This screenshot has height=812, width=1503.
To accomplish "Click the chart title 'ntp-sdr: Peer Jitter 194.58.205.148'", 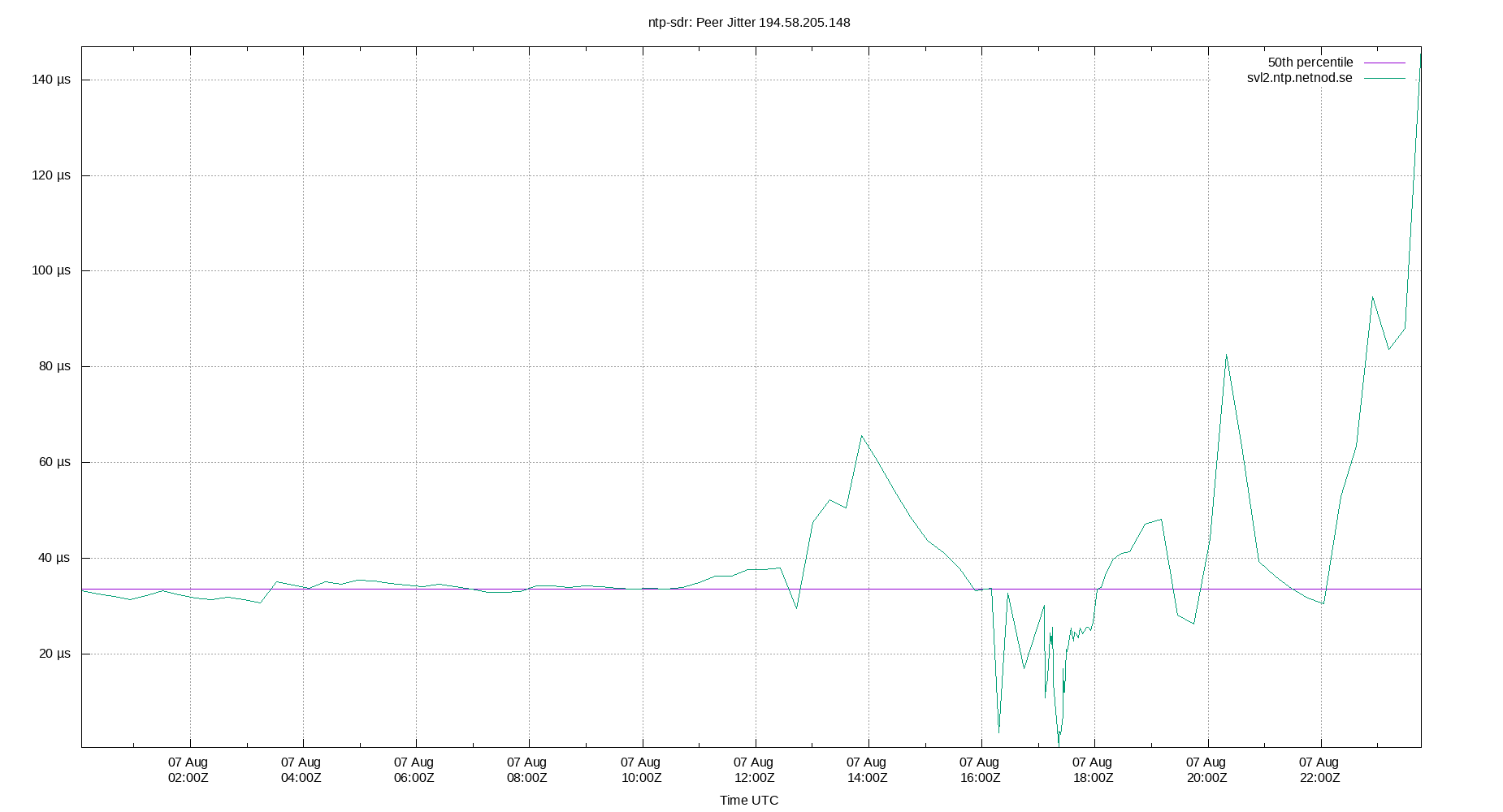I will (x=749, y=23).
